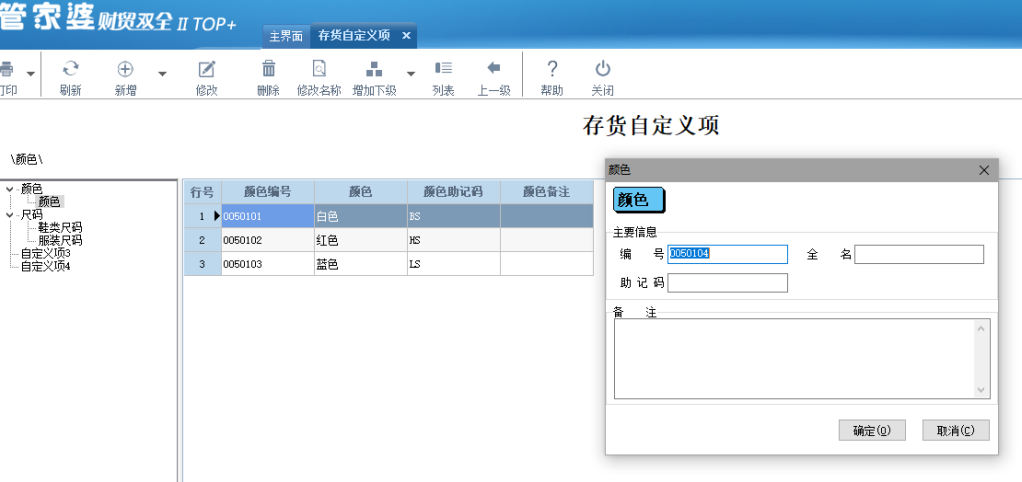Select row number 2 header
The image size is (1022, 482).
202,240
